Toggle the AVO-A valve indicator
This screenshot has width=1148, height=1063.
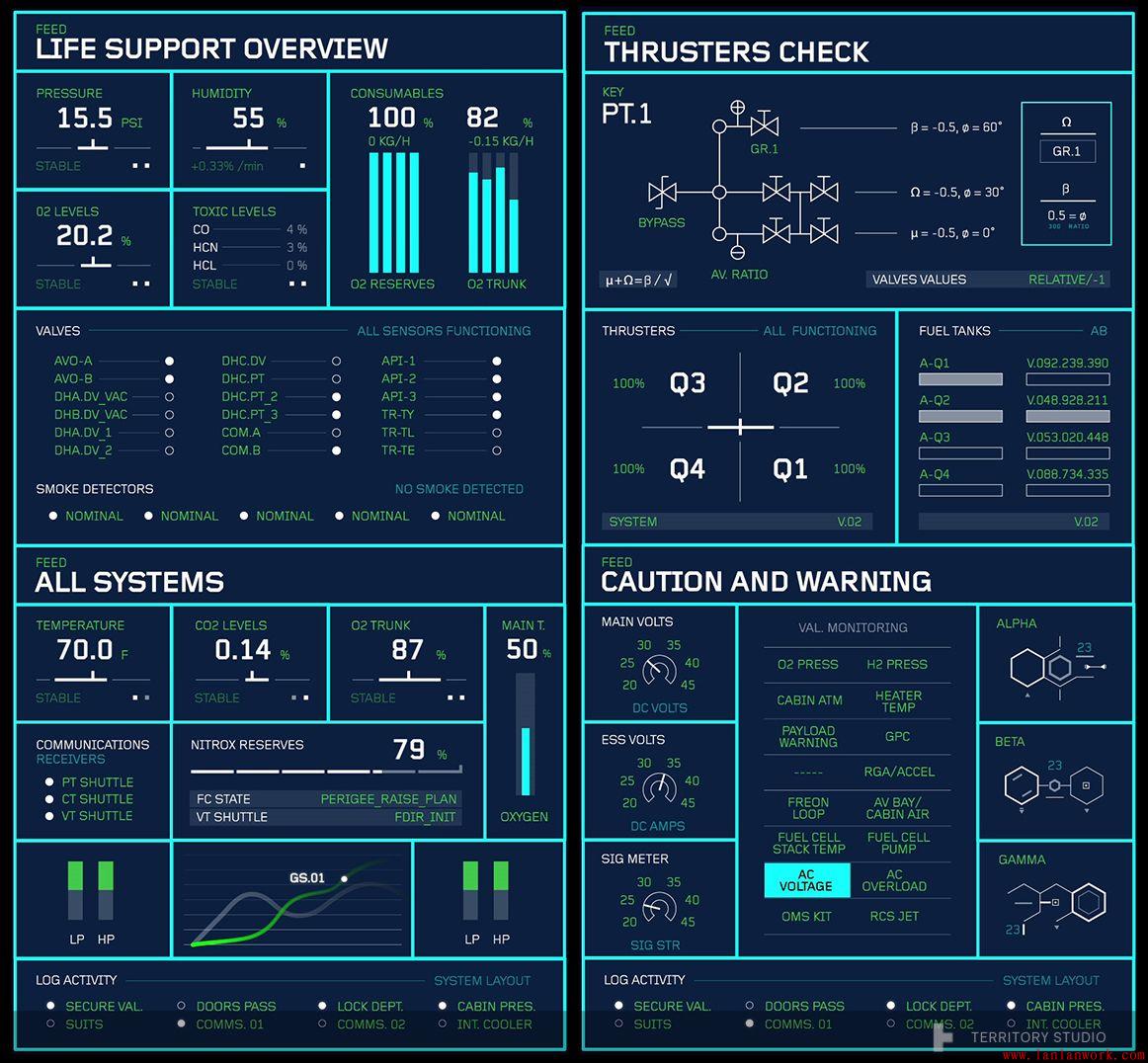point(170,362)
